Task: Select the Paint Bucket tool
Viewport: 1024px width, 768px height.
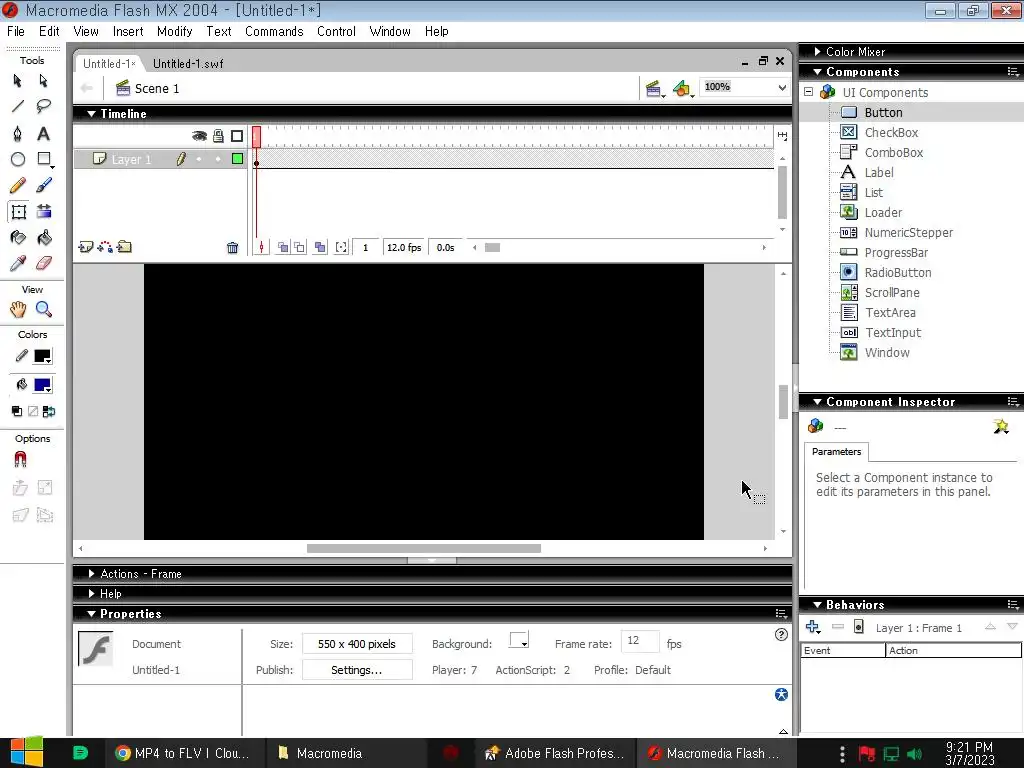Action: [x=44, y=238]
